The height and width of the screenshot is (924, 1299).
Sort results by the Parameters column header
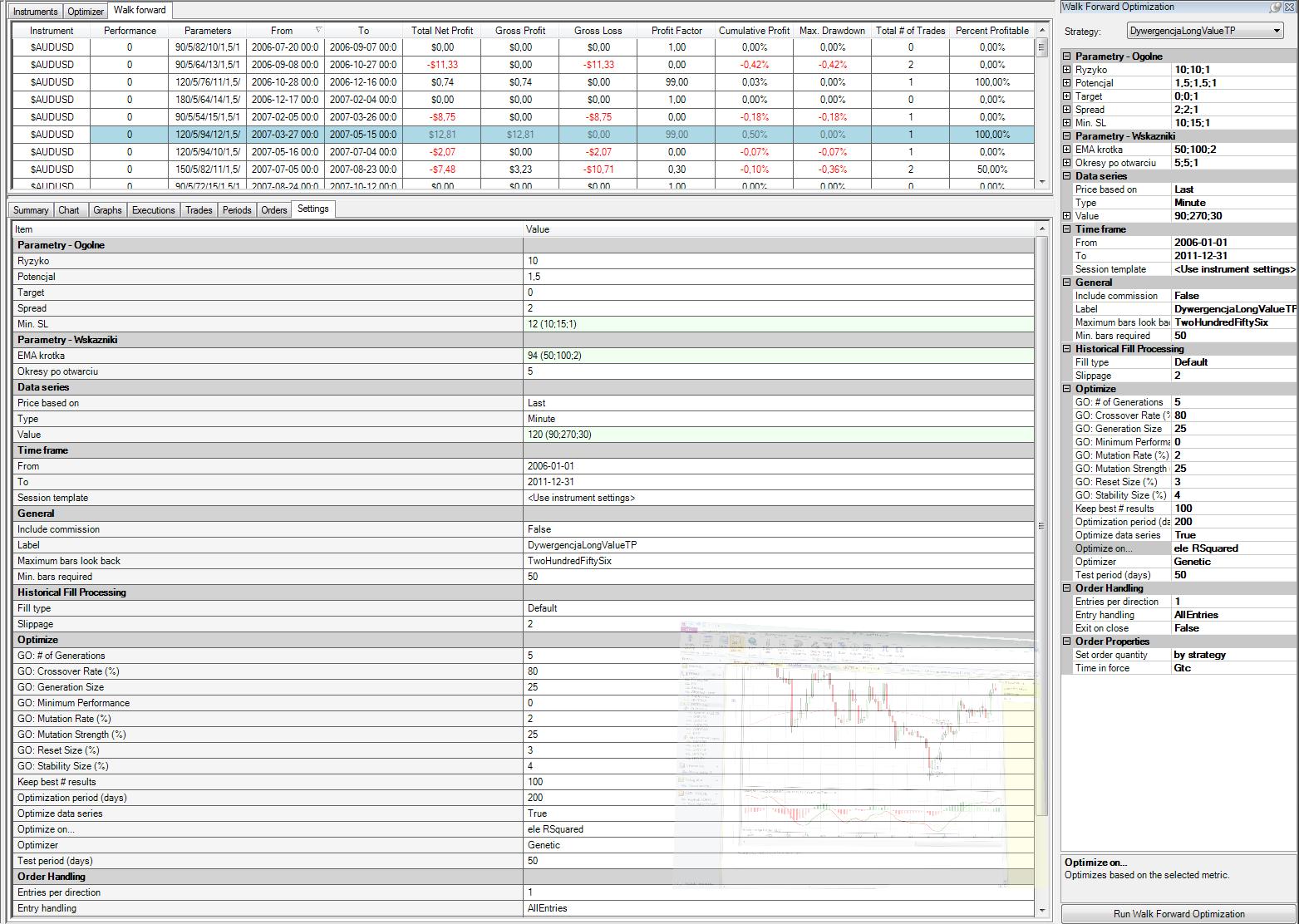[x=208, y=31]
